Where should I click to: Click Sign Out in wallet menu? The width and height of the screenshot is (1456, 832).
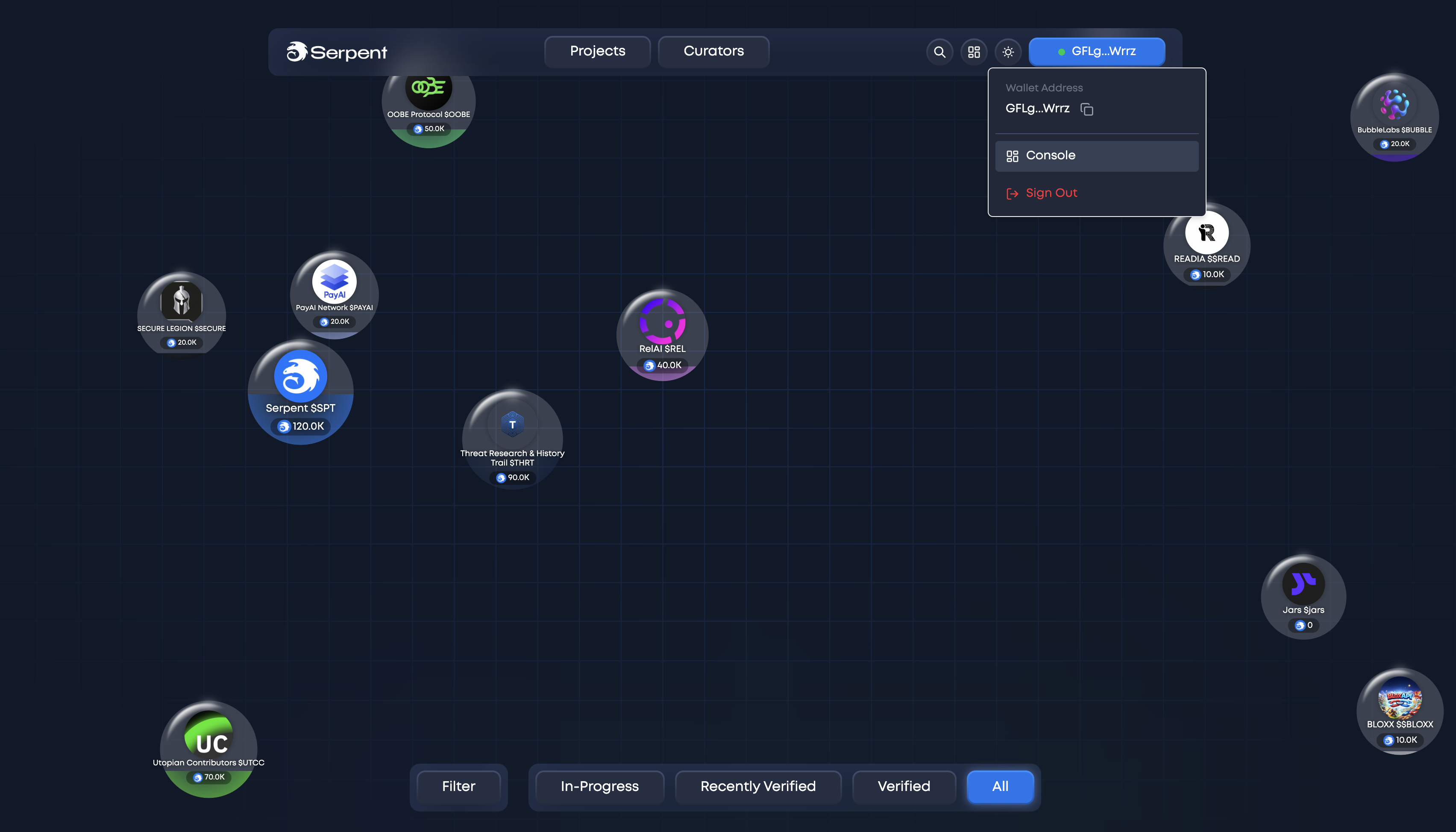click(x=1051, y=193)
